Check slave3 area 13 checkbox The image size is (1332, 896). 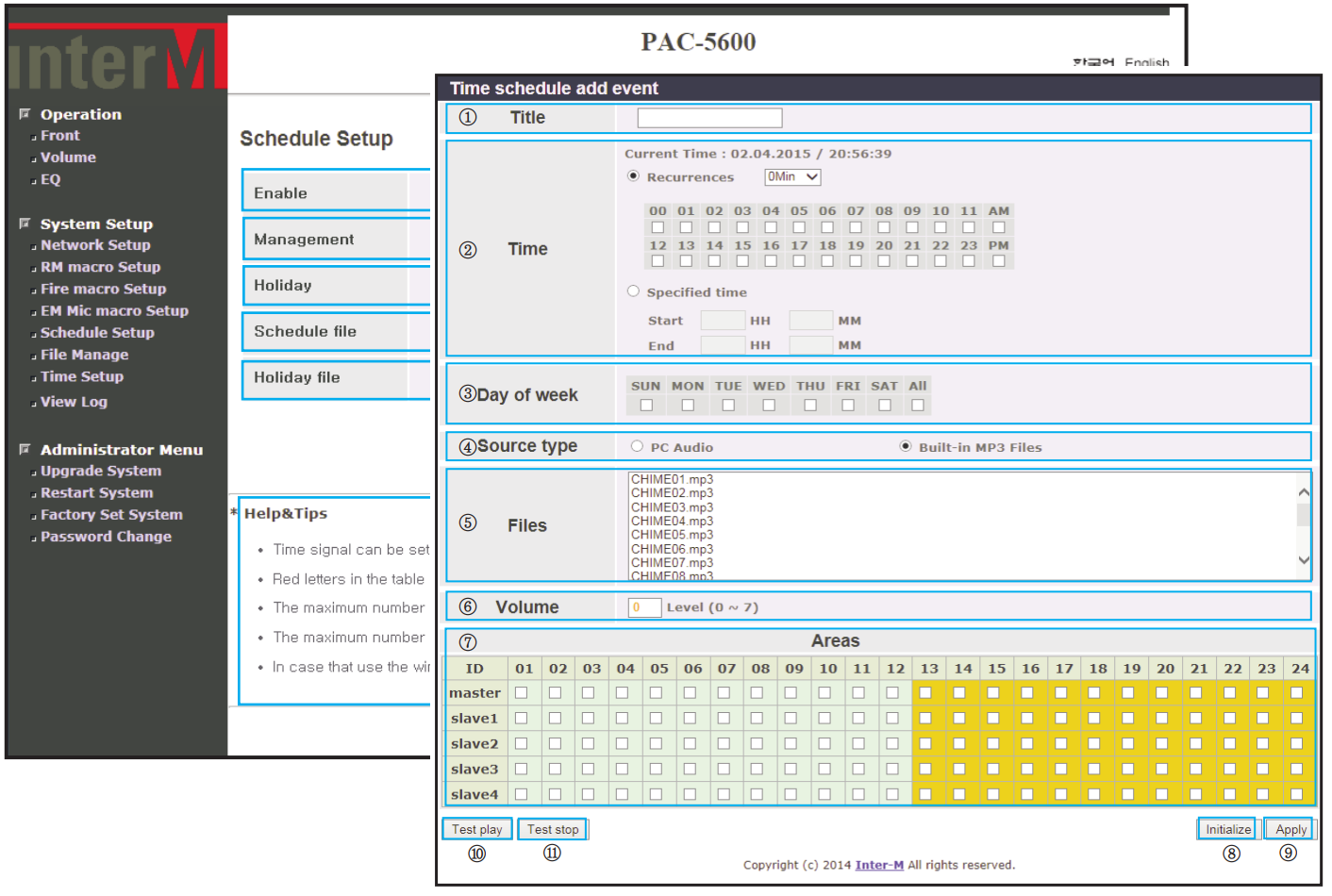(925, 769)
